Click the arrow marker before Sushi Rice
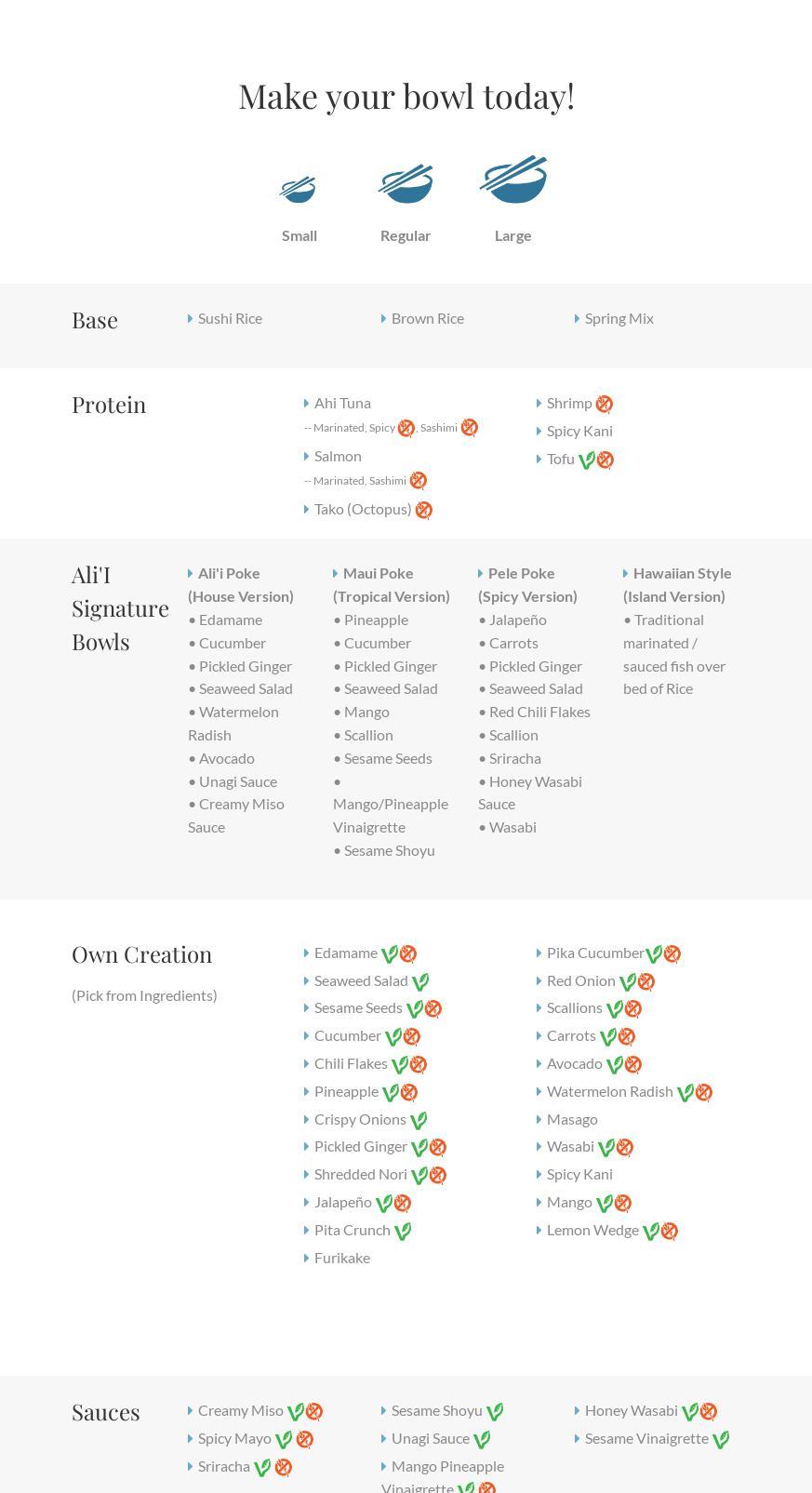 191,319
